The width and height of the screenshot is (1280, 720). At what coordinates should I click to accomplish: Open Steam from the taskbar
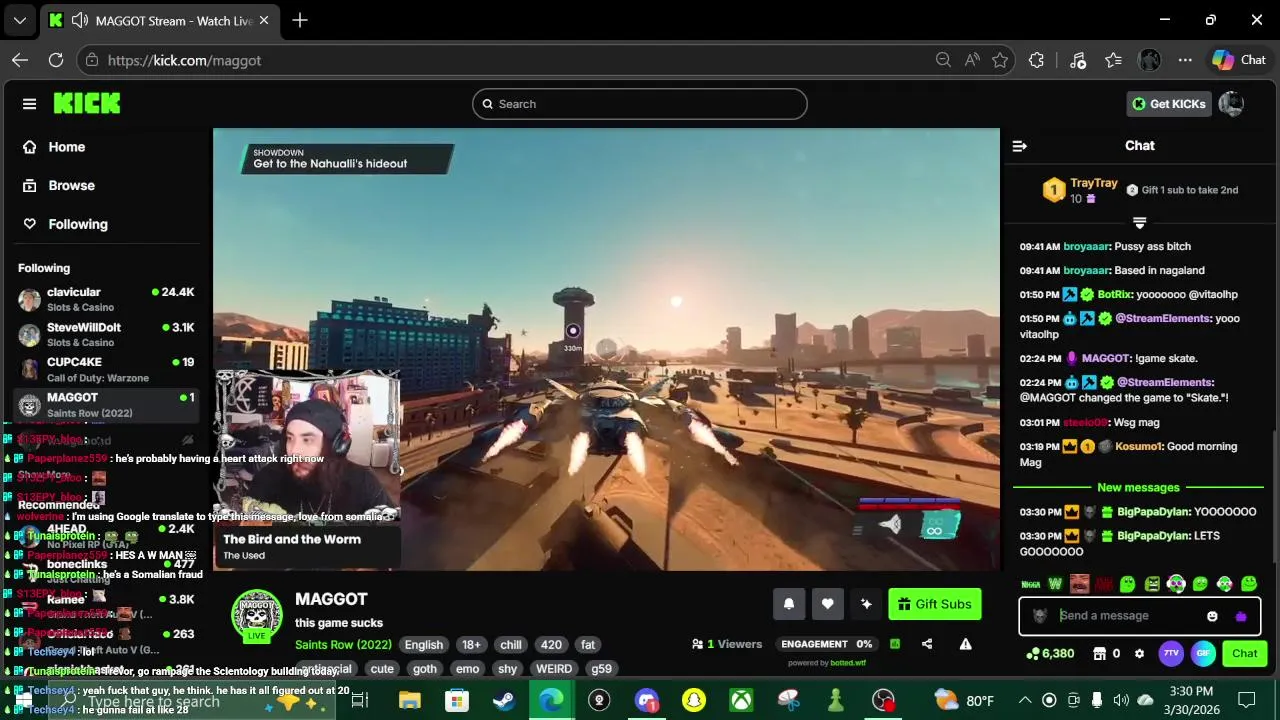504,701
